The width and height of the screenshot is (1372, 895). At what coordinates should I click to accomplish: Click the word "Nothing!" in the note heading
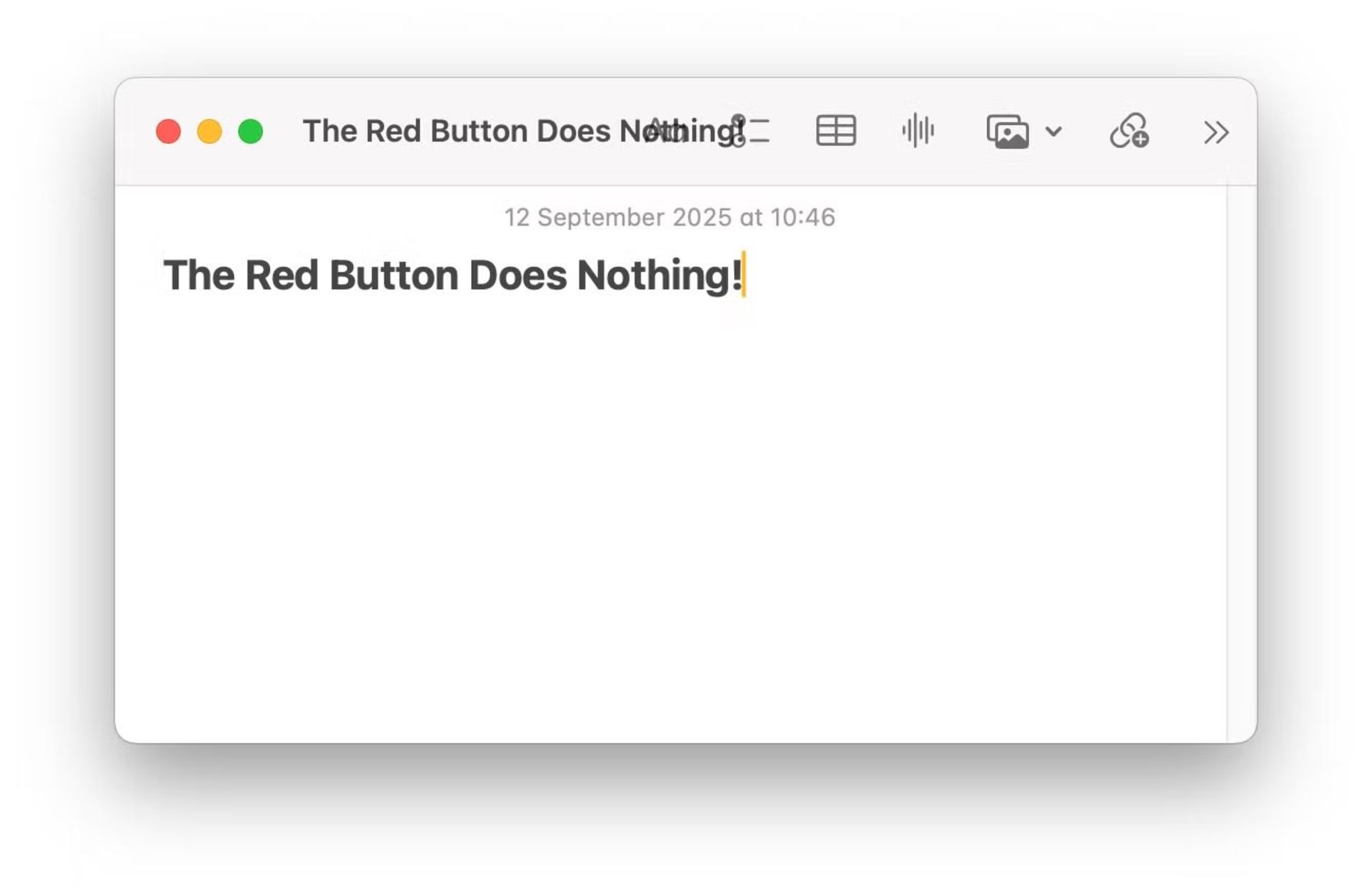[x=659, y=276]
